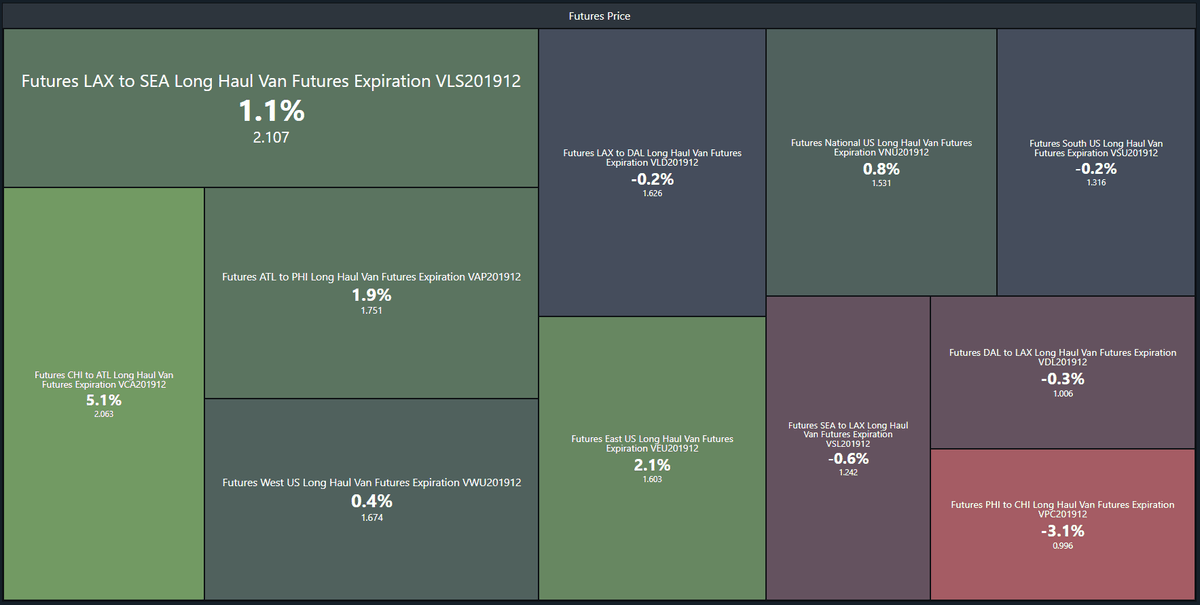Viewport: 1200px width, 605px height.
Task: Click the 1.9% change percentage
Action: click(371, 295)
